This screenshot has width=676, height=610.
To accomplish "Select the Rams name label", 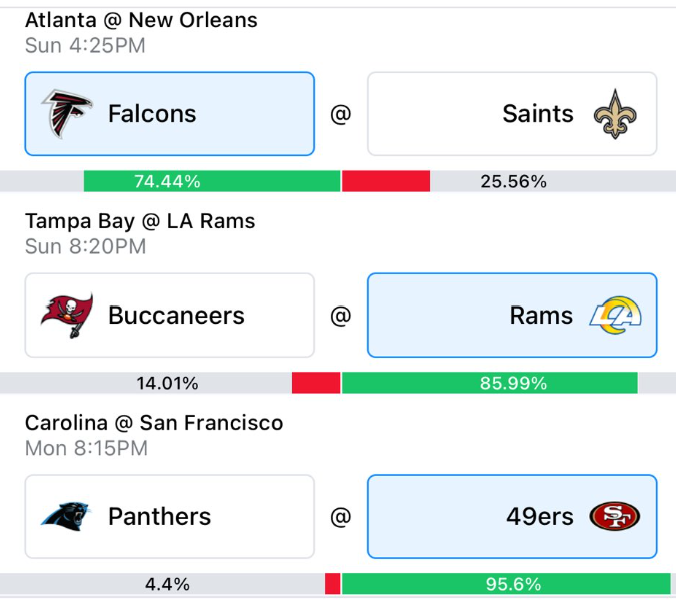I will click(x=541, y=316).
